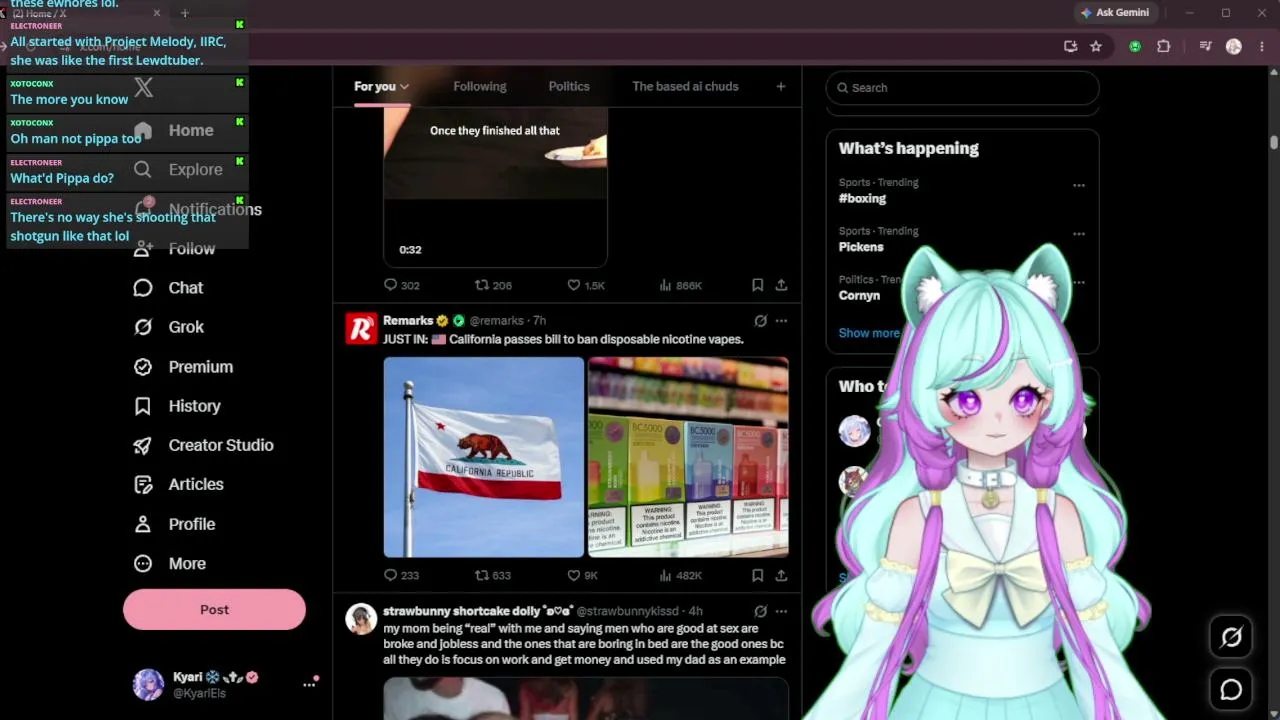Open Creator Studio in the sidebar
Image resolution: width=1280 pixels, height=720 pixels.
(204, 445)
